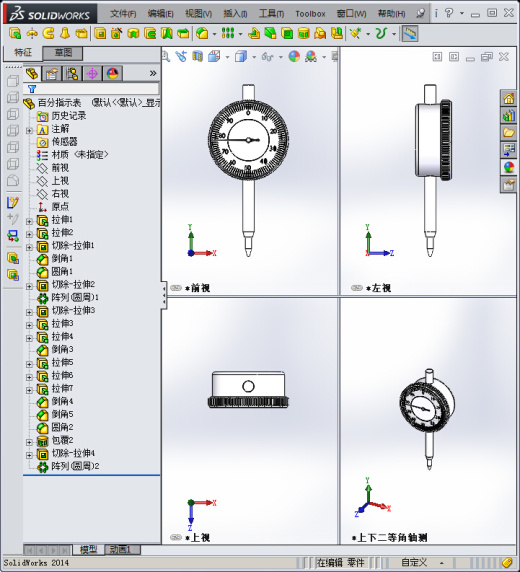The image size is (520, 572).
Task: Open the 视图(V) menu
Action: click(199, 14)
